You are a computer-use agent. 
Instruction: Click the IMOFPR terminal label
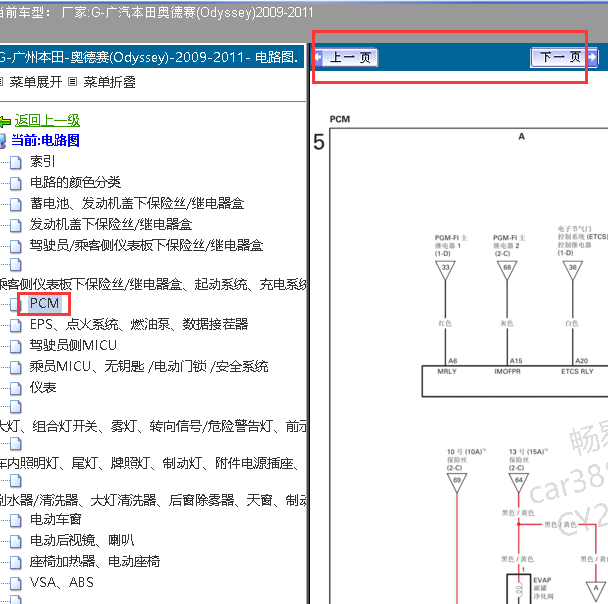(x=507, y=371)
